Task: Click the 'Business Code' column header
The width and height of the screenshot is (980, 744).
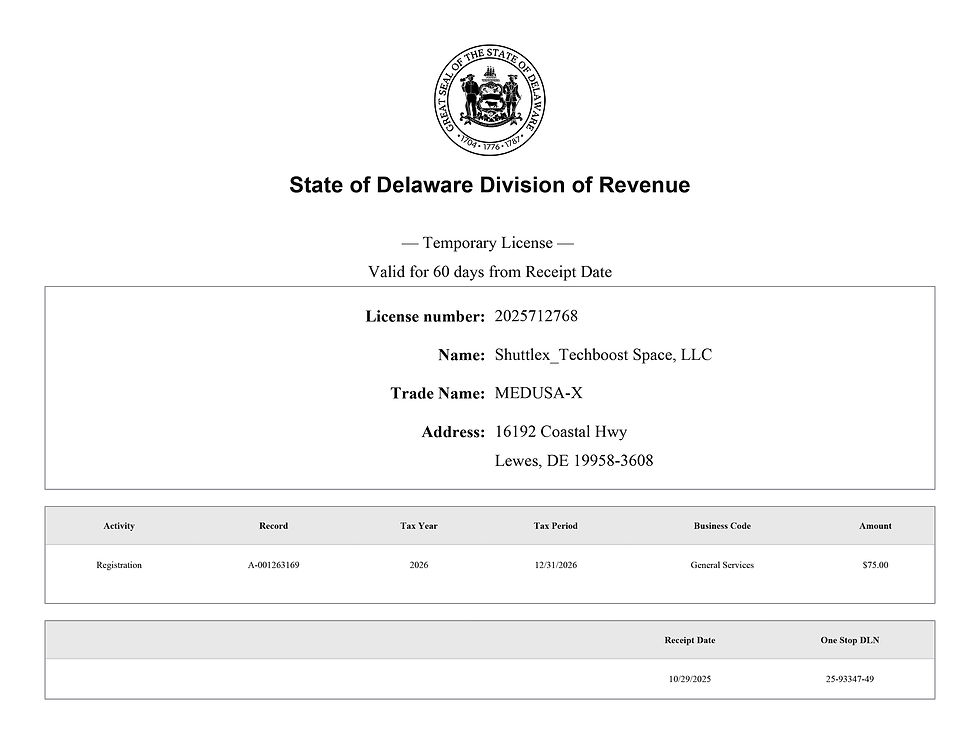Action: (x=722, y=526)
